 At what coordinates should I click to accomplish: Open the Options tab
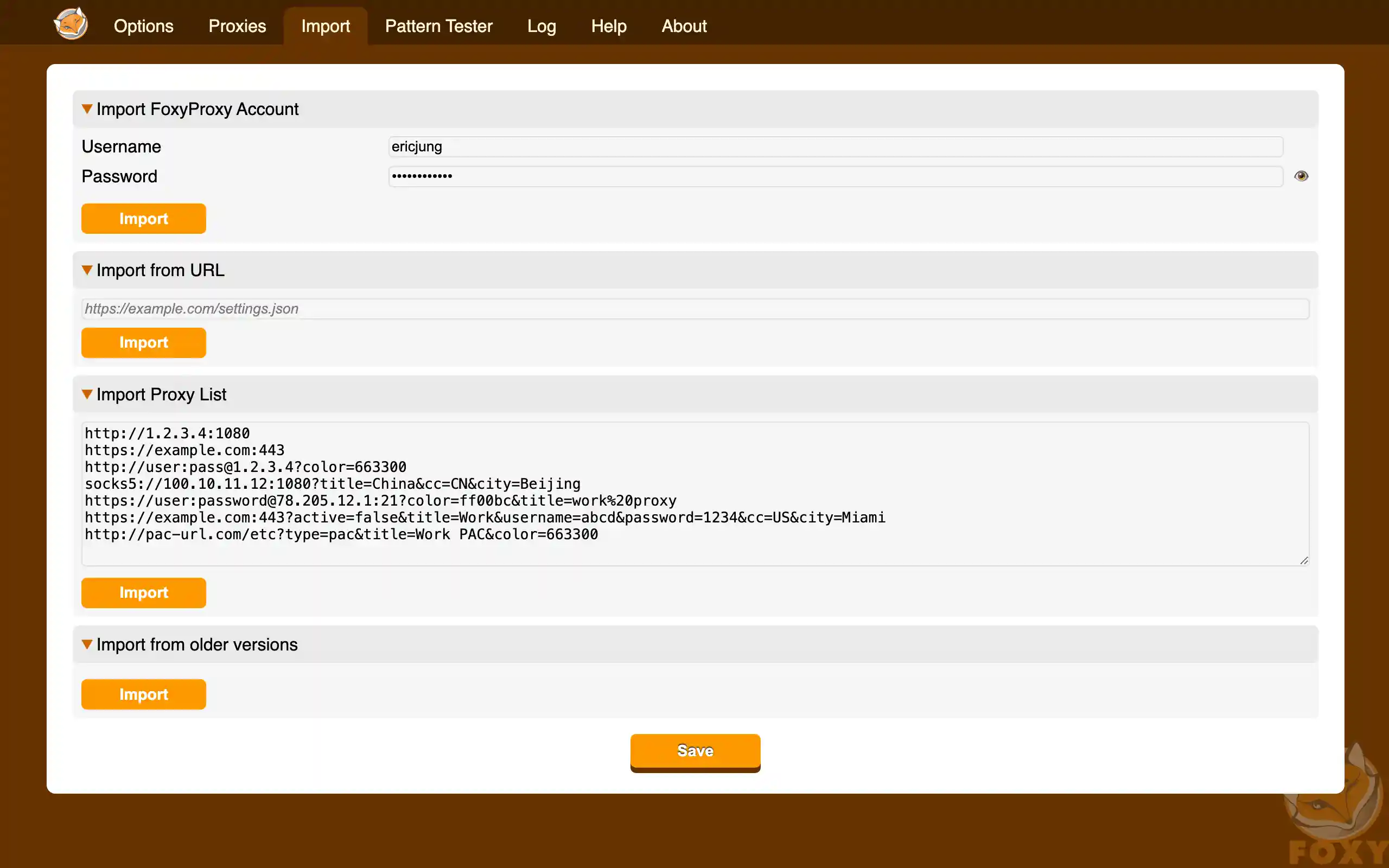tap(143, 26)
